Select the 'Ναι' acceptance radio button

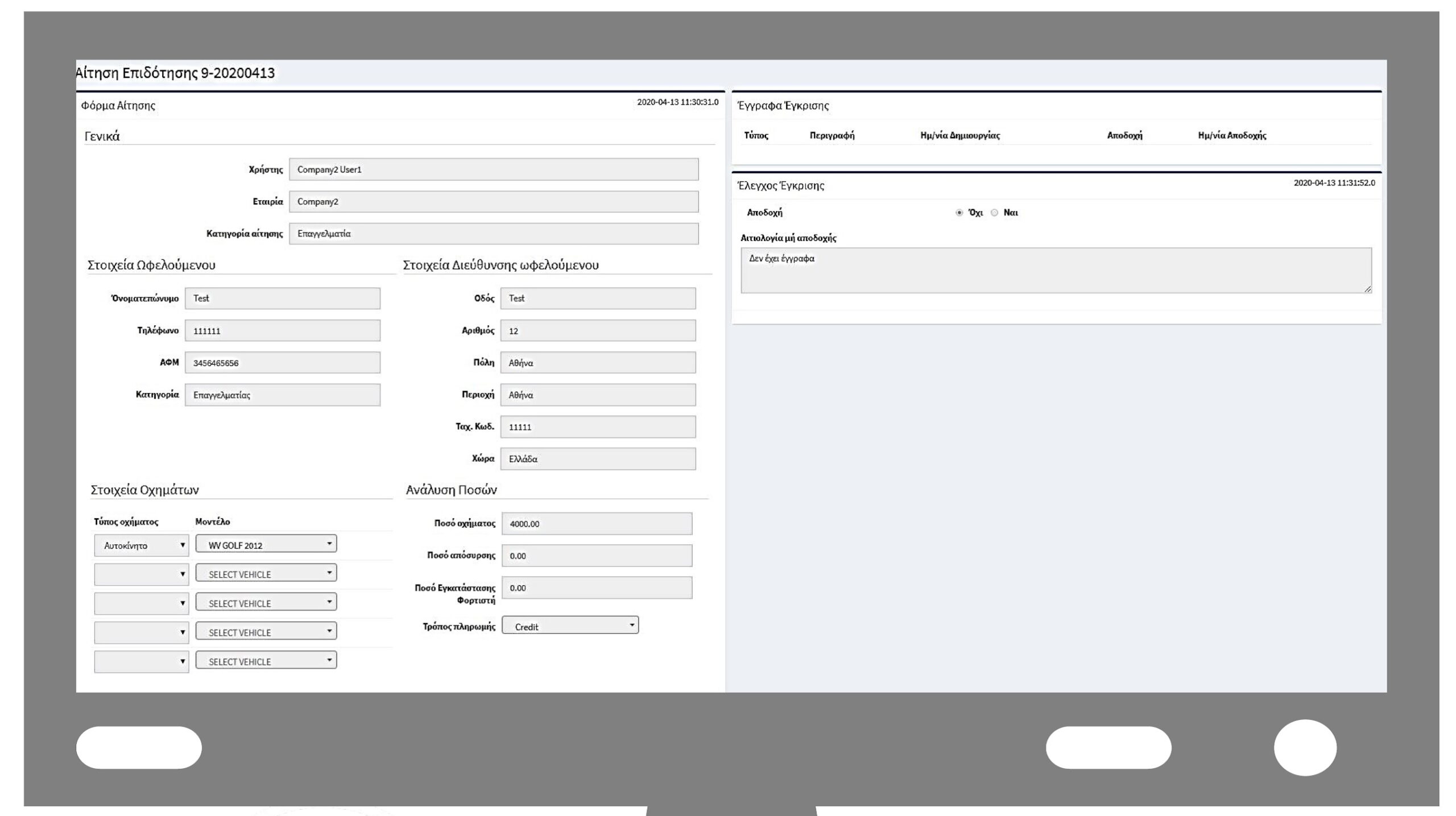(x=994, y=213)
